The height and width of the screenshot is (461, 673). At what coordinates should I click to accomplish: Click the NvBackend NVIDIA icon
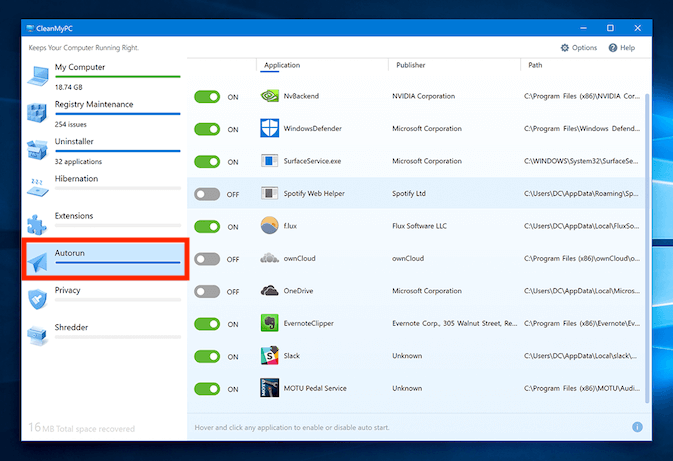click(x=270, y=96)
